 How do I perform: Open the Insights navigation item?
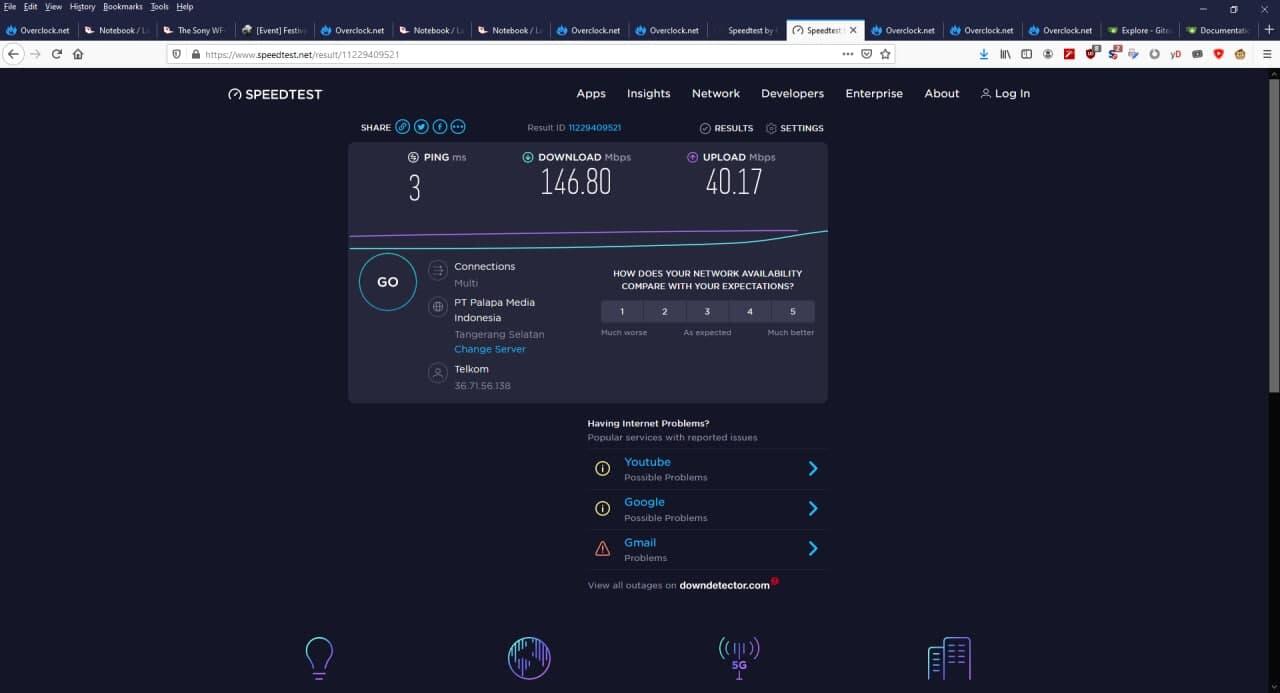click(648, 93)
